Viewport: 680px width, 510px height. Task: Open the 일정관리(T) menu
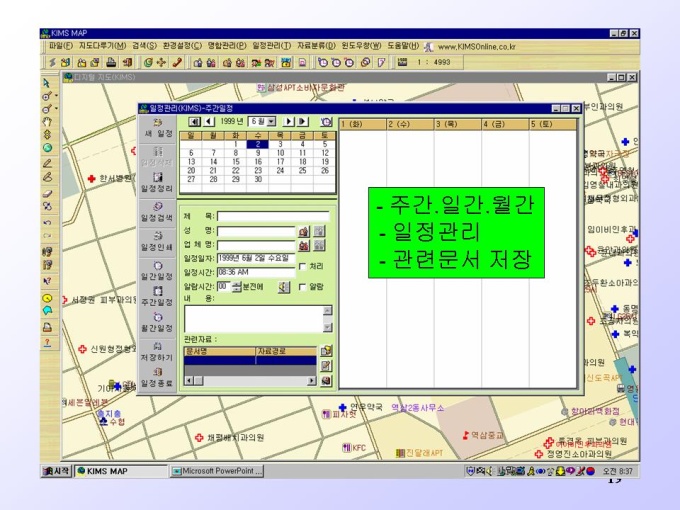(x=272, y=46)
